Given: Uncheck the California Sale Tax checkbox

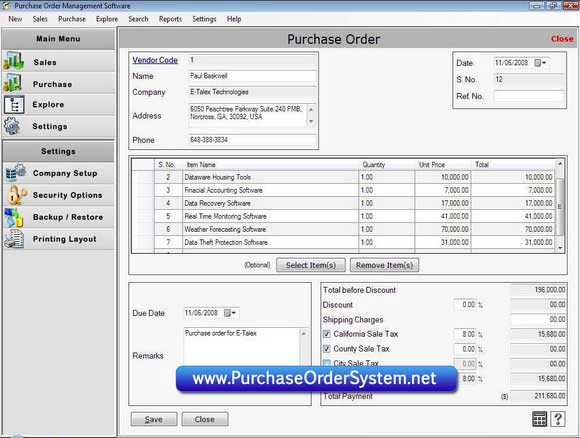Looking at the screenshot, I should 327,334.
